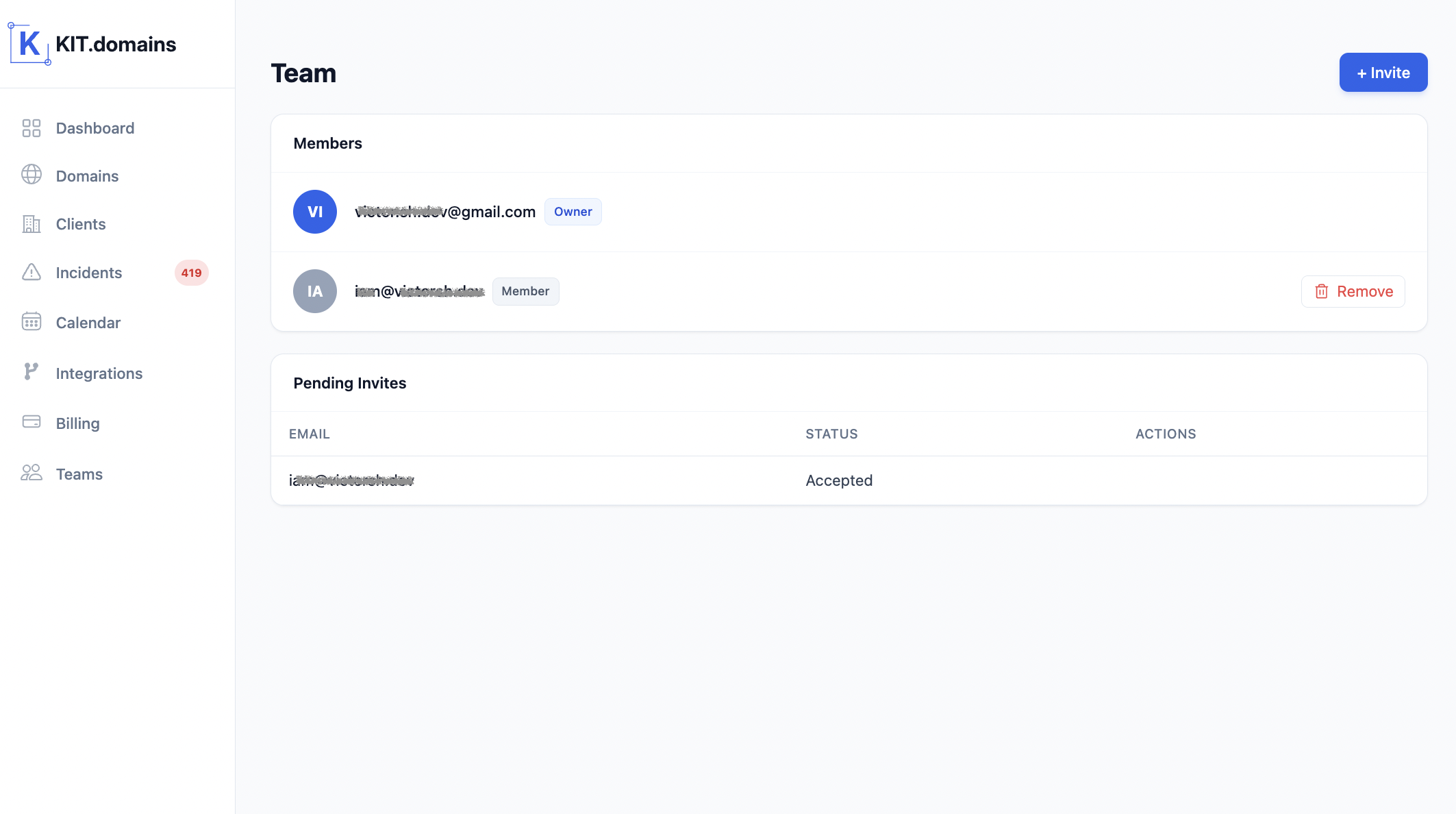Click the Dashboard grid icon
The image size is (1456, 814).
(x=32, y=128)
